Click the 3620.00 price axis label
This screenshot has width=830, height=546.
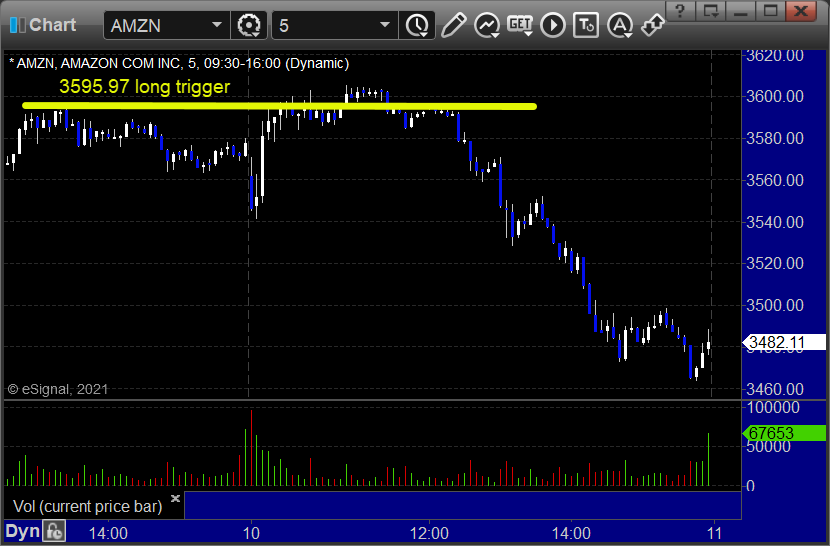click(775, 55)
